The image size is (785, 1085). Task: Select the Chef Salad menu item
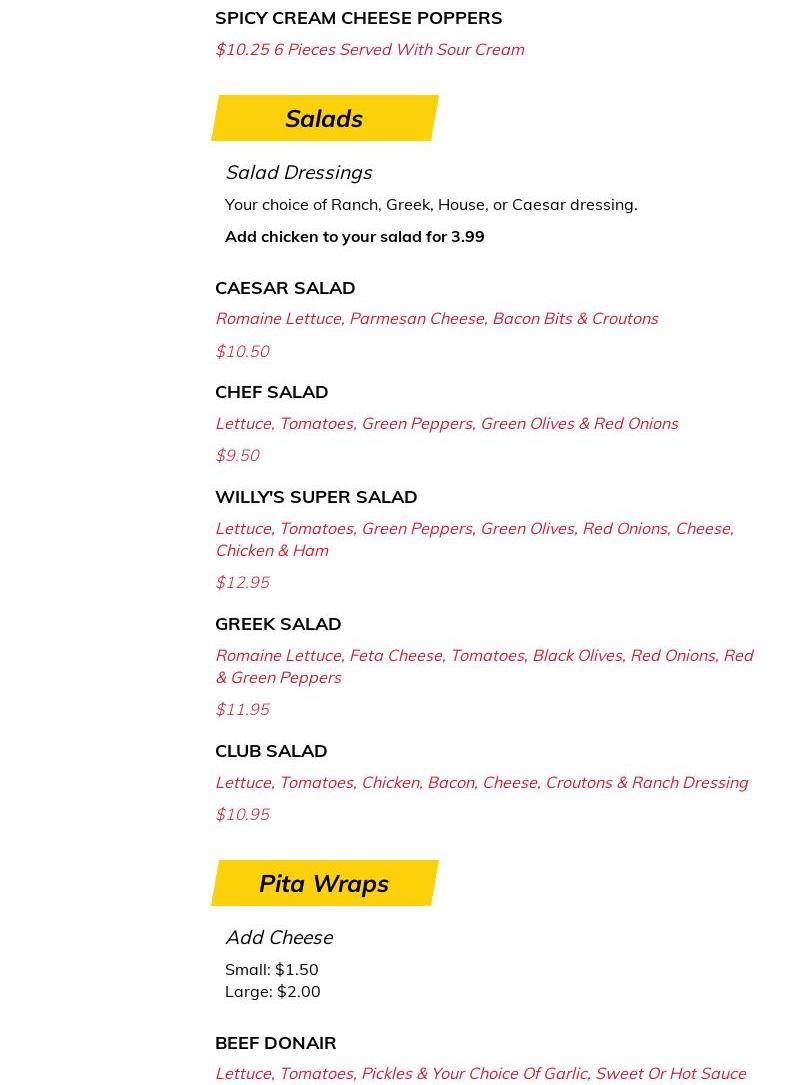[x=271, y=391]
